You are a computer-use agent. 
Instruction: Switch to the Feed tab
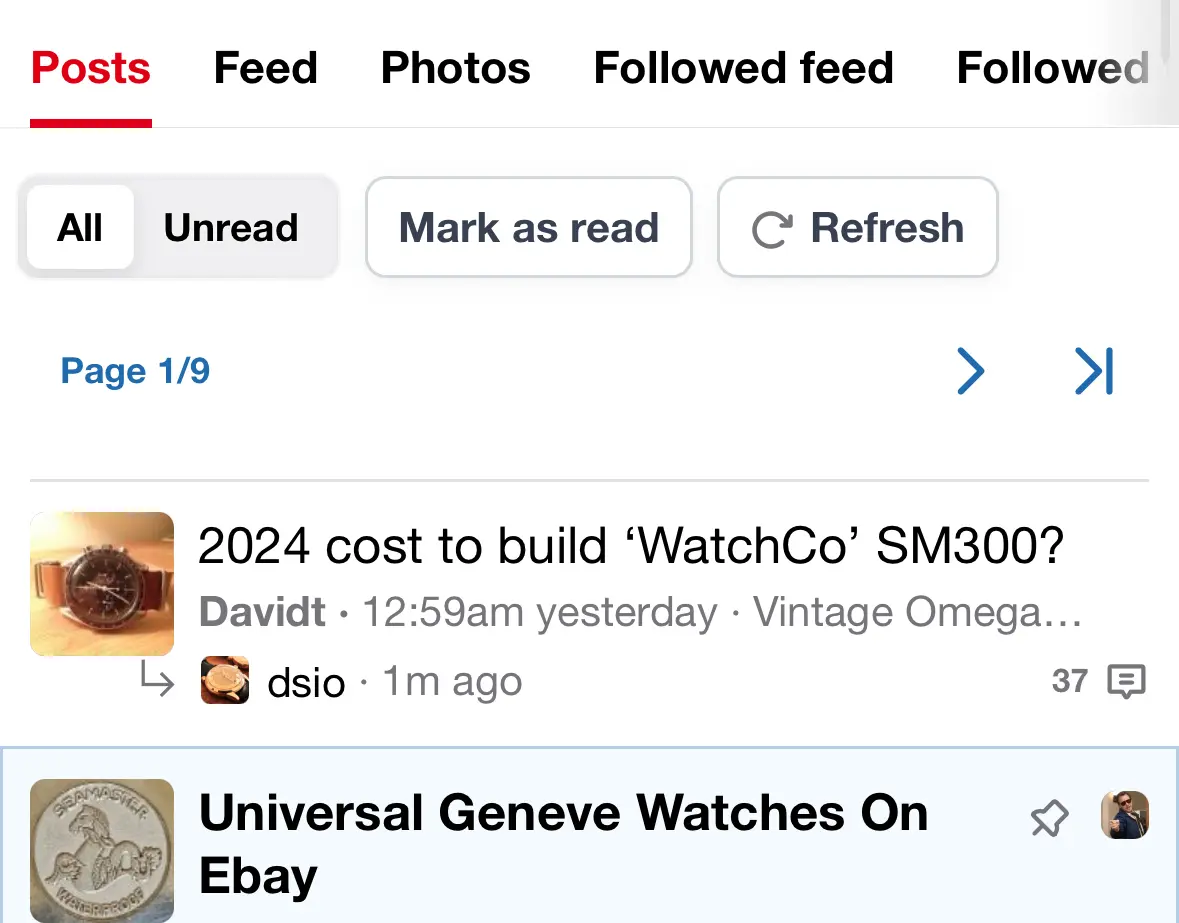(266, 68)
